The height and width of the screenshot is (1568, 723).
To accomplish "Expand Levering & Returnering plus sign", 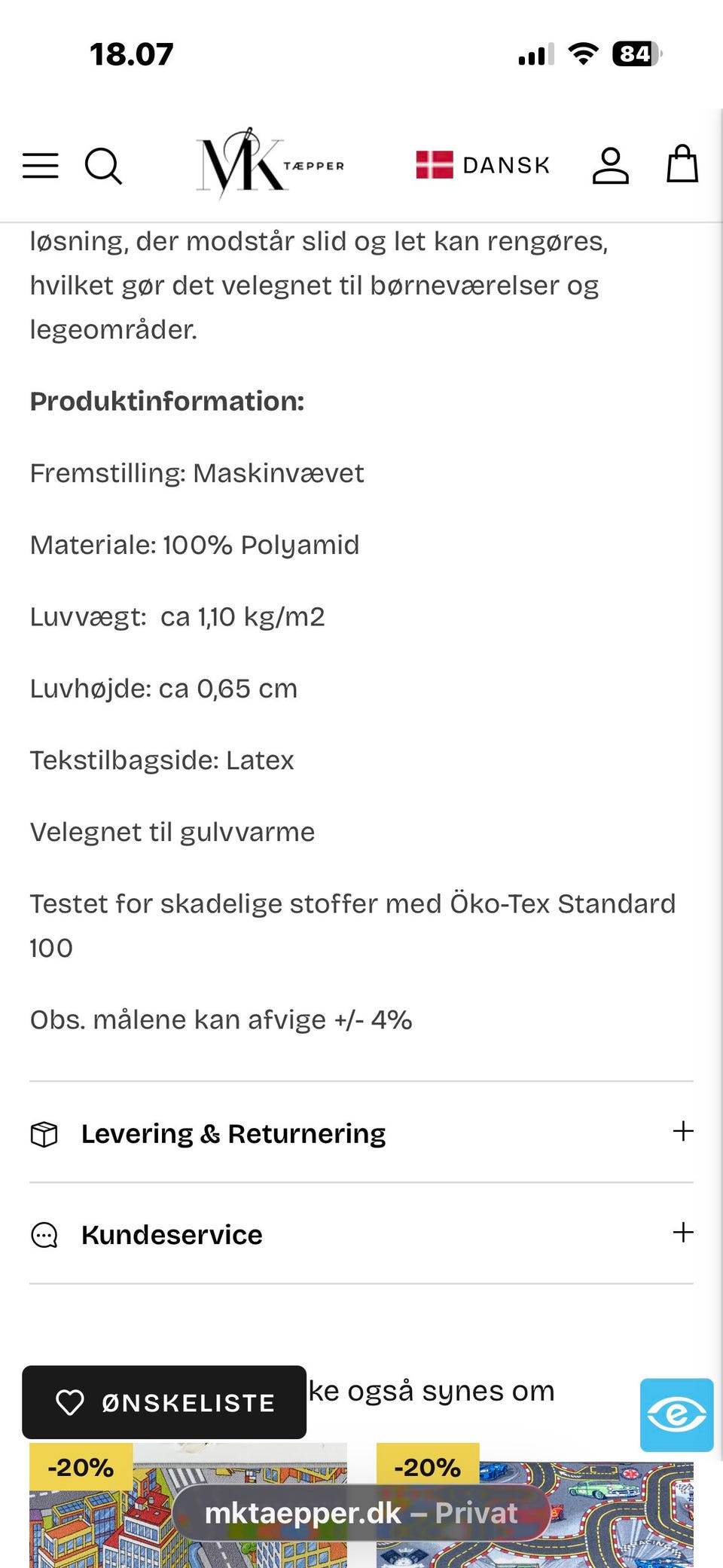I will point(683,1132).
